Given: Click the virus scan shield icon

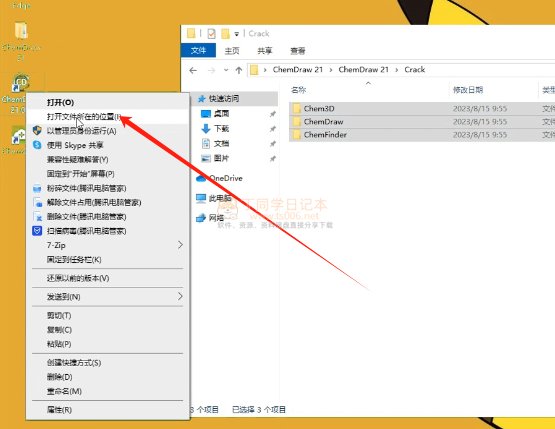Looking at the screenshot, I should (37, 231).
